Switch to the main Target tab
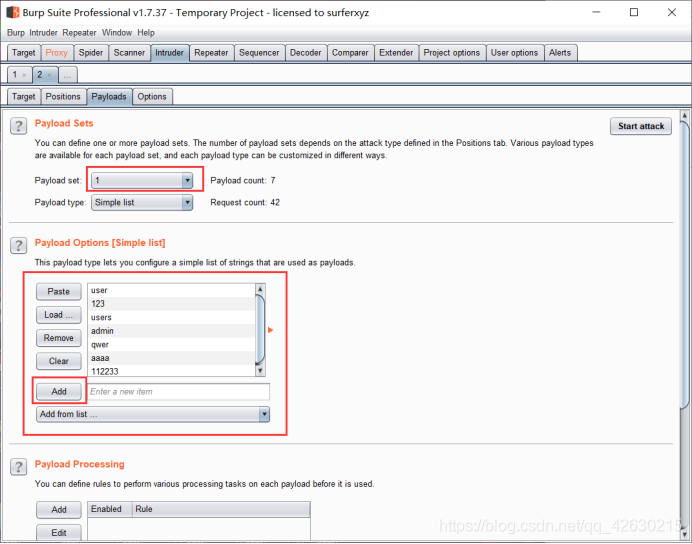Screen dimensions: 692x544 click(x=24, y=53)
